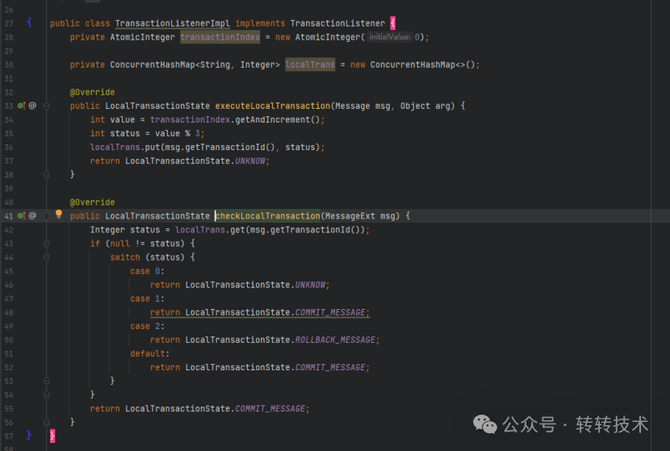Click the fold end marker on line 38

point(46,174)
